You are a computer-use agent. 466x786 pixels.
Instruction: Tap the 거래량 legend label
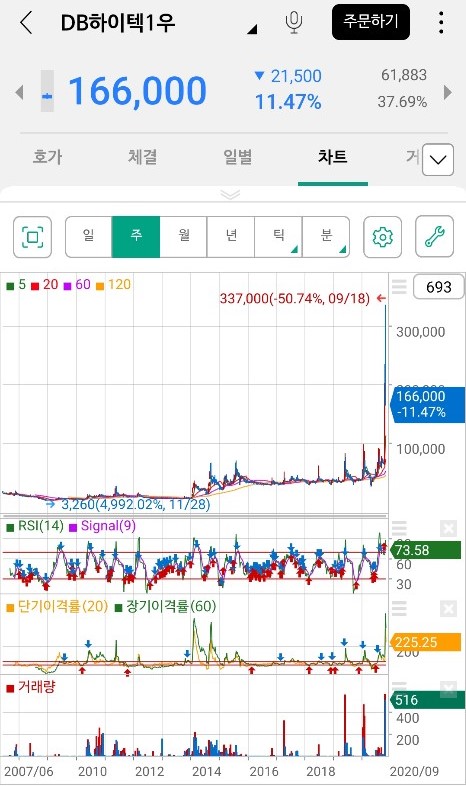tap(31, 687)
